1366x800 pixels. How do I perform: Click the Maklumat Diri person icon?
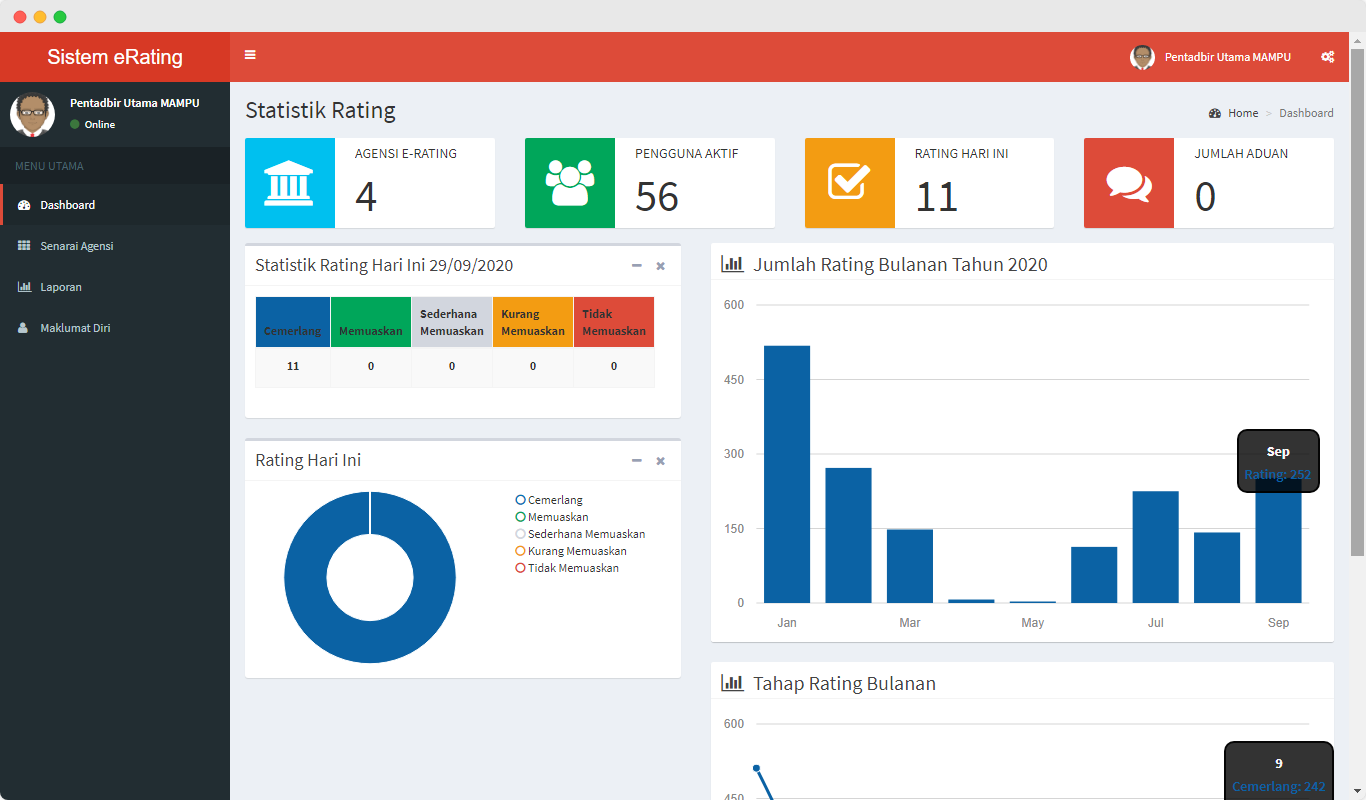tap(23, 328)
